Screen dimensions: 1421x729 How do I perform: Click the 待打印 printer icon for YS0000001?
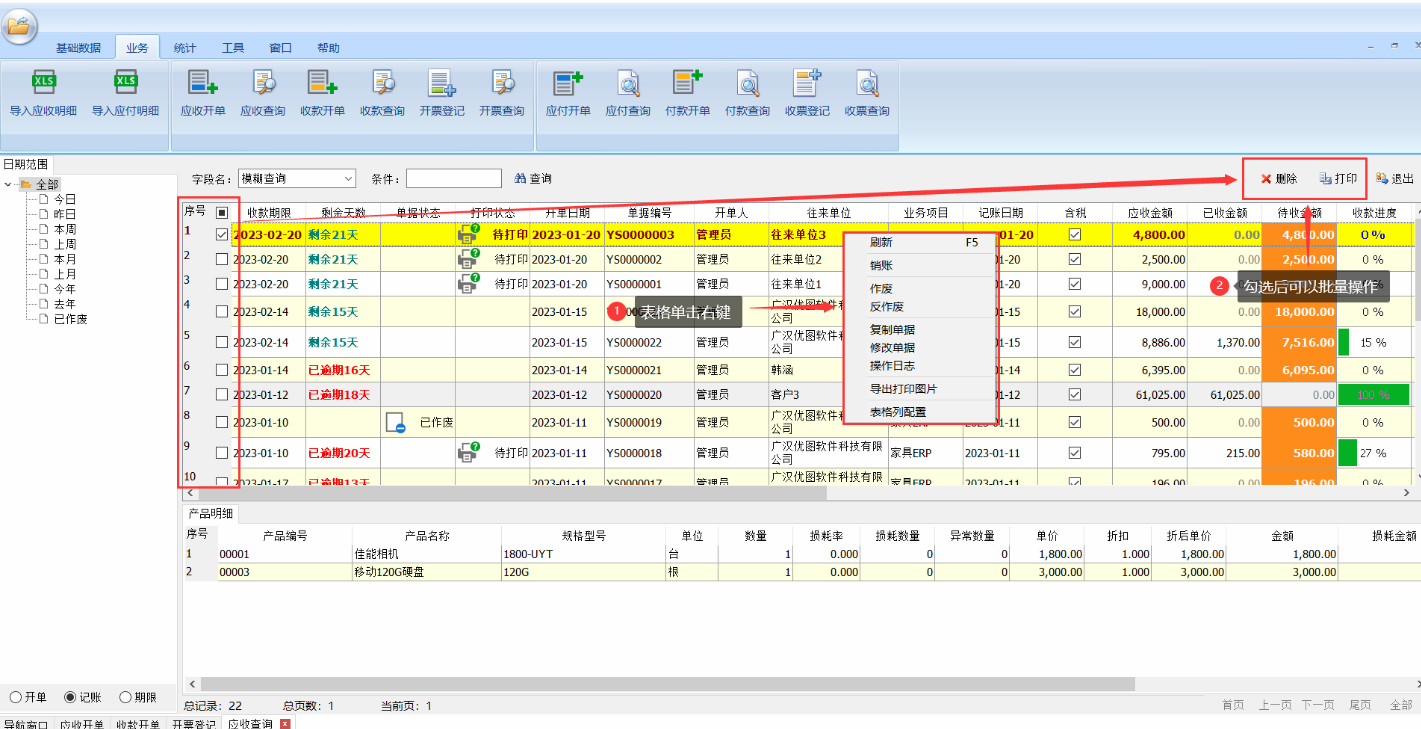pyautogui.click(x=468, y=284)
